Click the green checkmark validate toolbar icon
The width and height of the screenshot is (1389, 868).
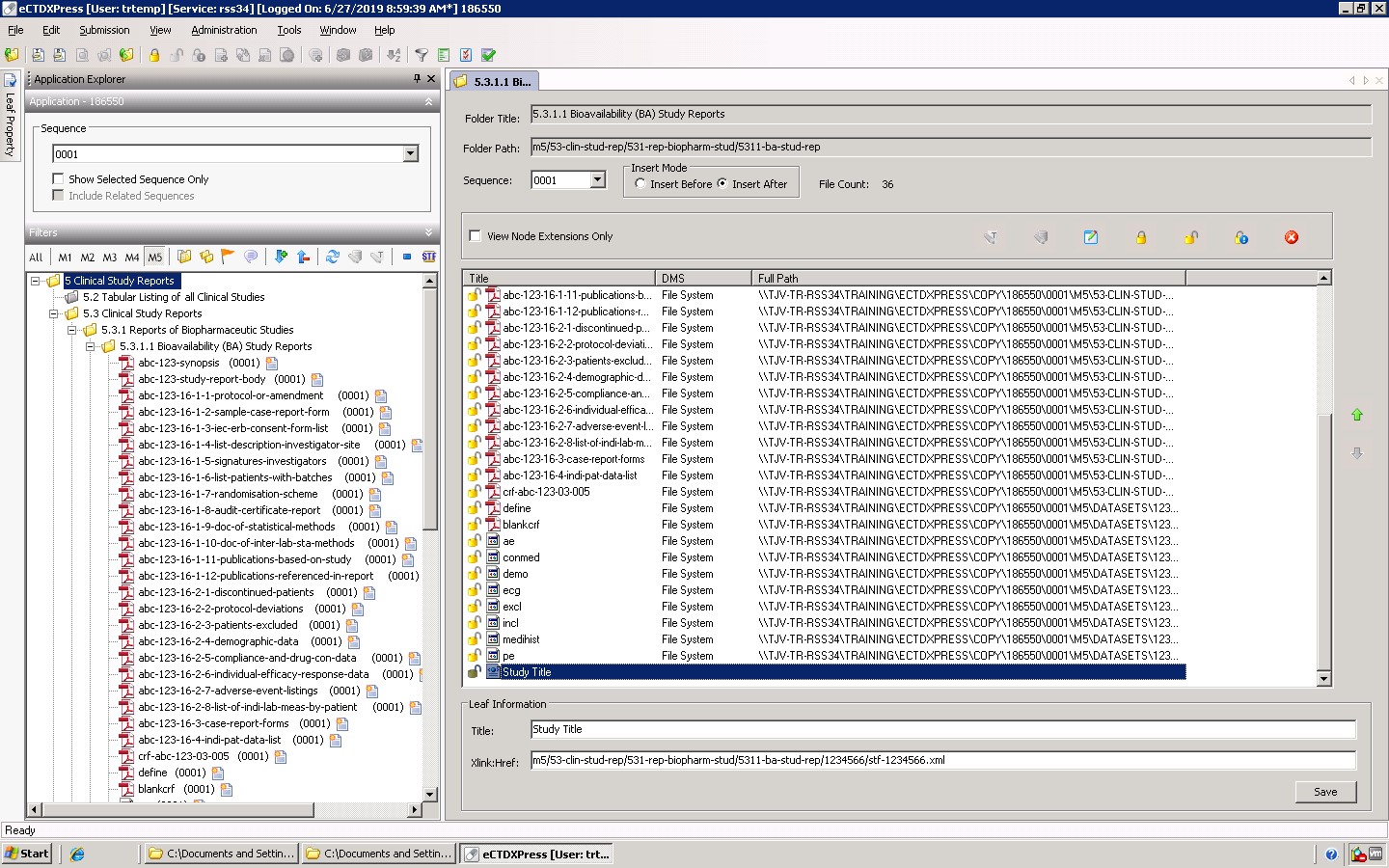click(488, 55)
